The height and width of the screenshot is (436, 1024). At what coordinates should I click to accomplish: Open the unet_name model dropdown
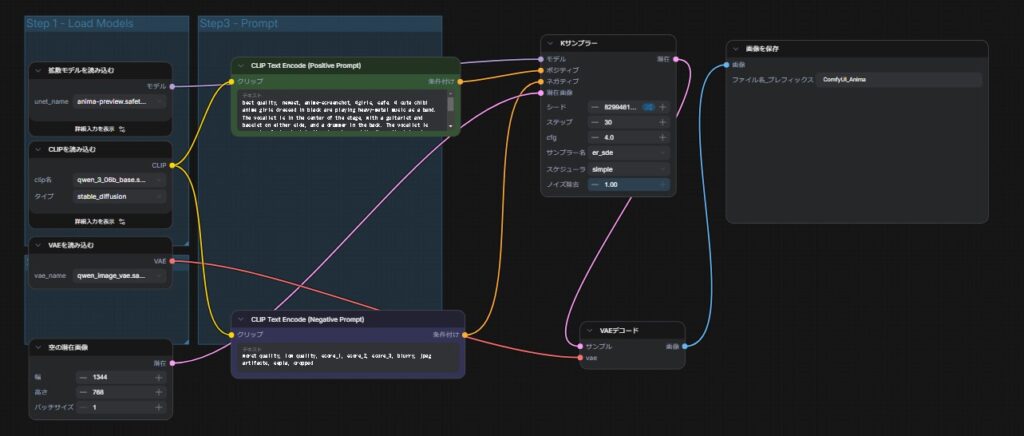tap(122, 102)
